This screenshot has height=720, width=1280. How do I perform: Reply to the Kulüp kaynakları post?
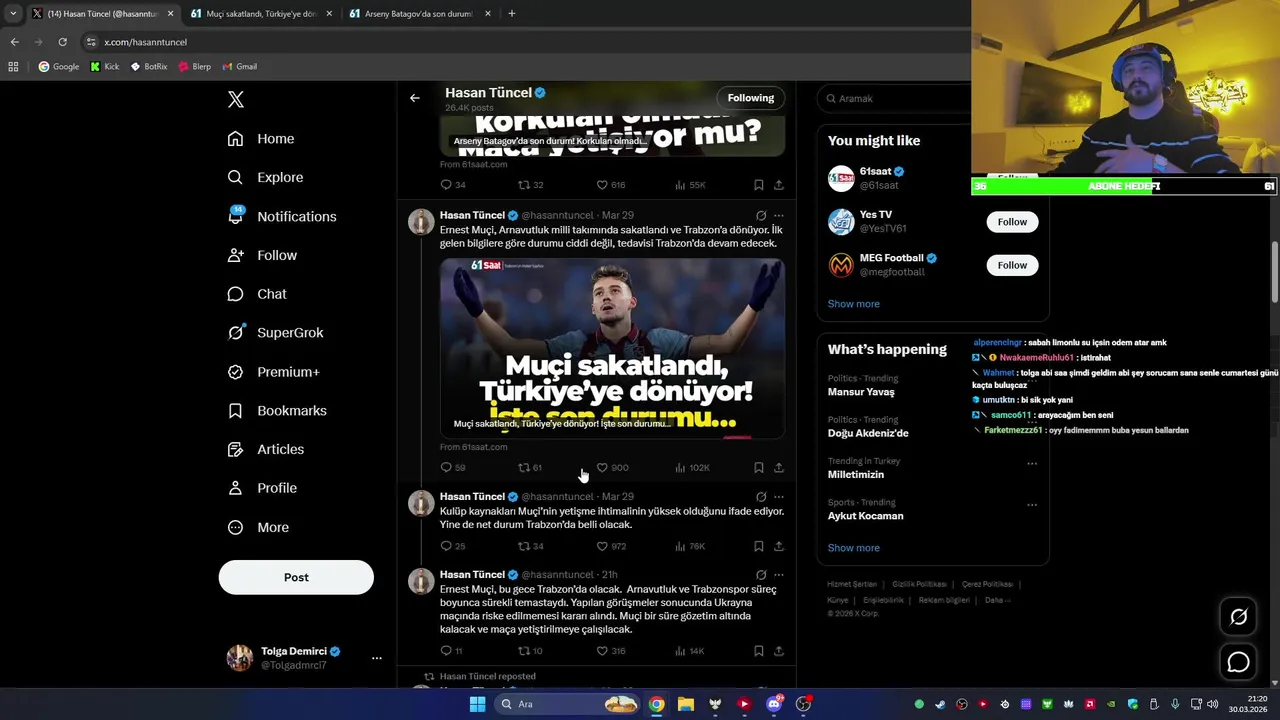[452, 546]
